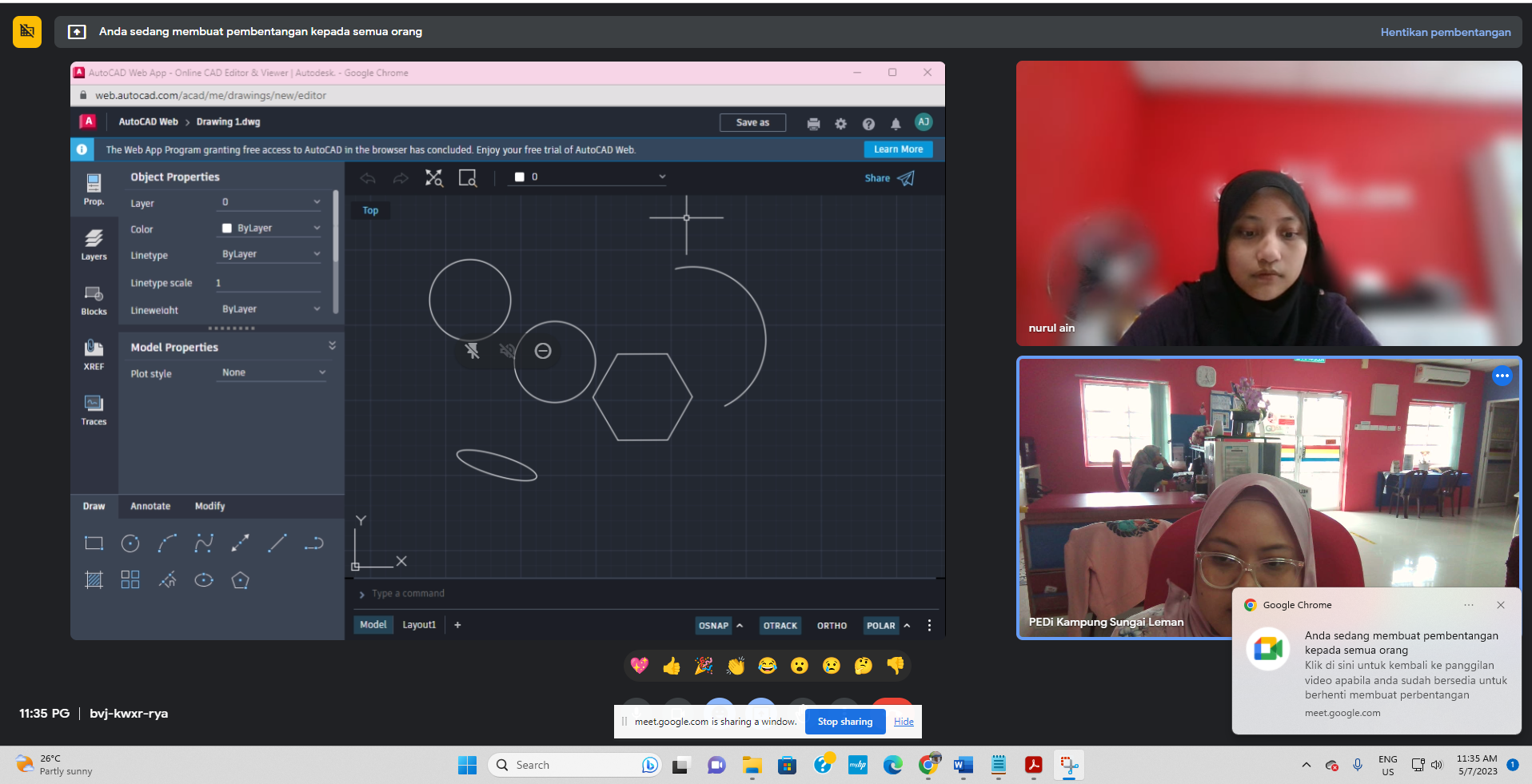This screenshot has height=784, width=1532.
Task: Open the XREF panel
Action: tap(94, 354)
